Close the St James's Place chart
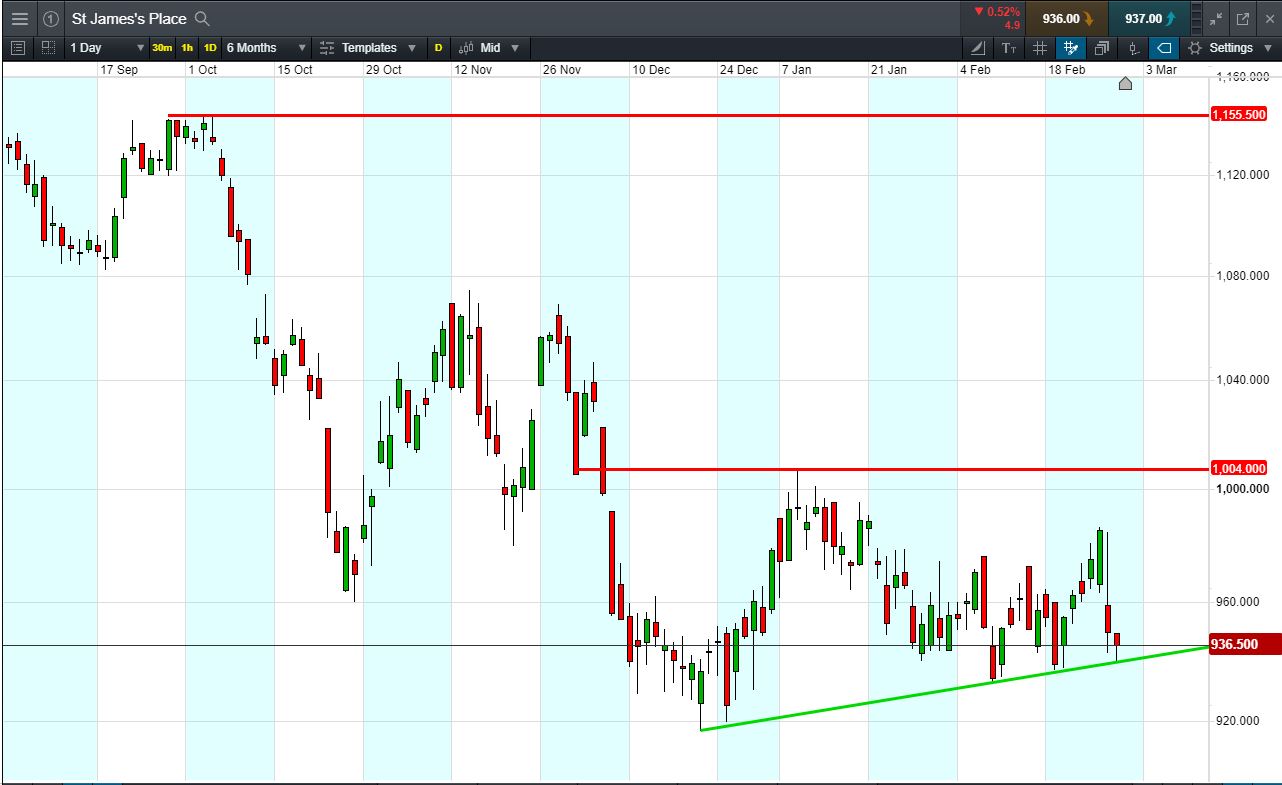The height and width of the screenshot is (785, 1282). click(1270, 18)
